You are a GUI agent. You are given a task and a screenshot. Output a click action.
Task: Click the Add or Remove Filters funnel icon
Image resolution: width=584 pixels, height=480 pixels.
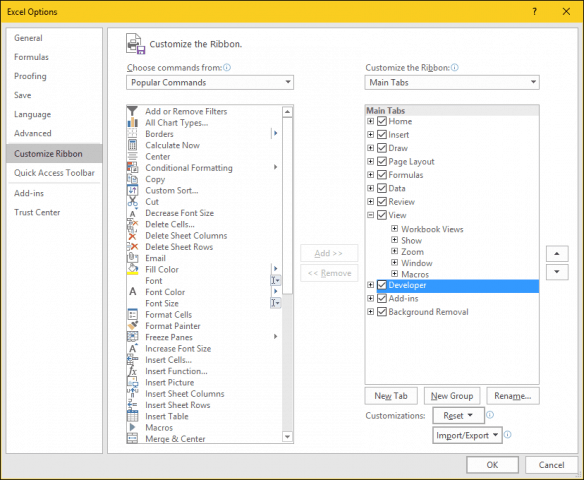(x=132, y=111)
